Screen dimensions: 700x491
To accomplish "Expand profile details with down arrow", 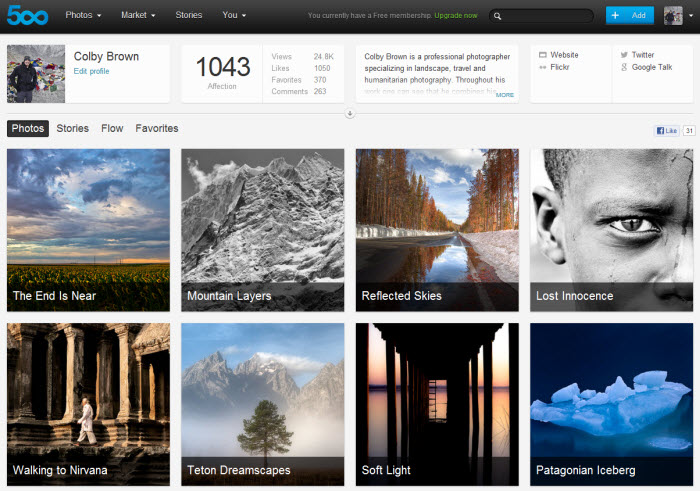I will (350, 114).
